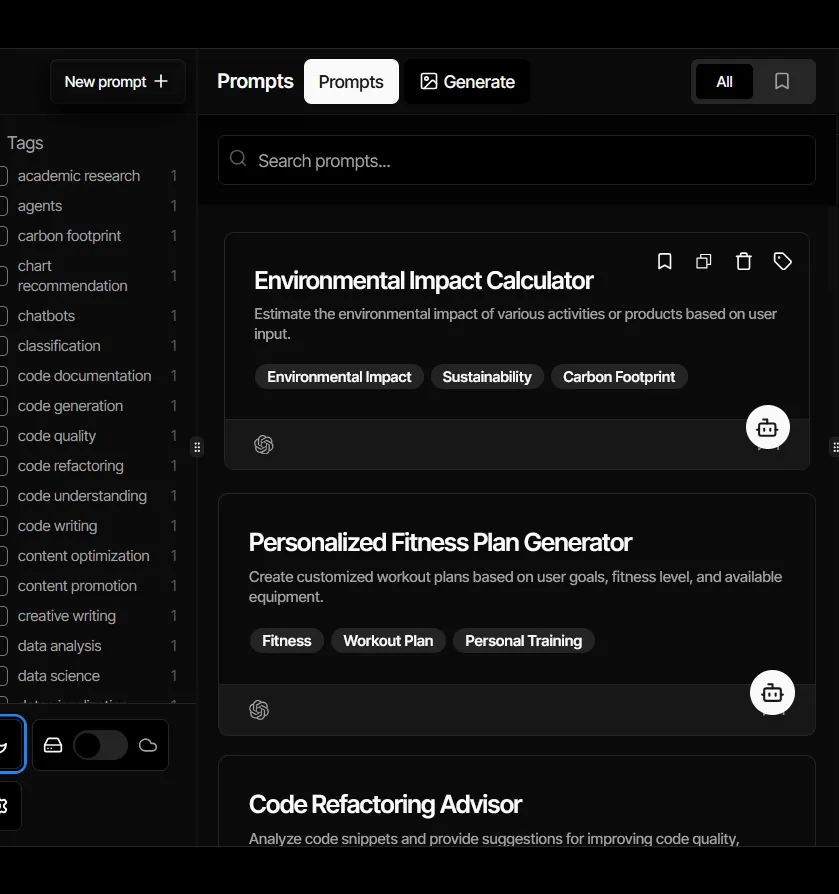Click OpenAI logo on Environmental Impact card

(263, 444)
